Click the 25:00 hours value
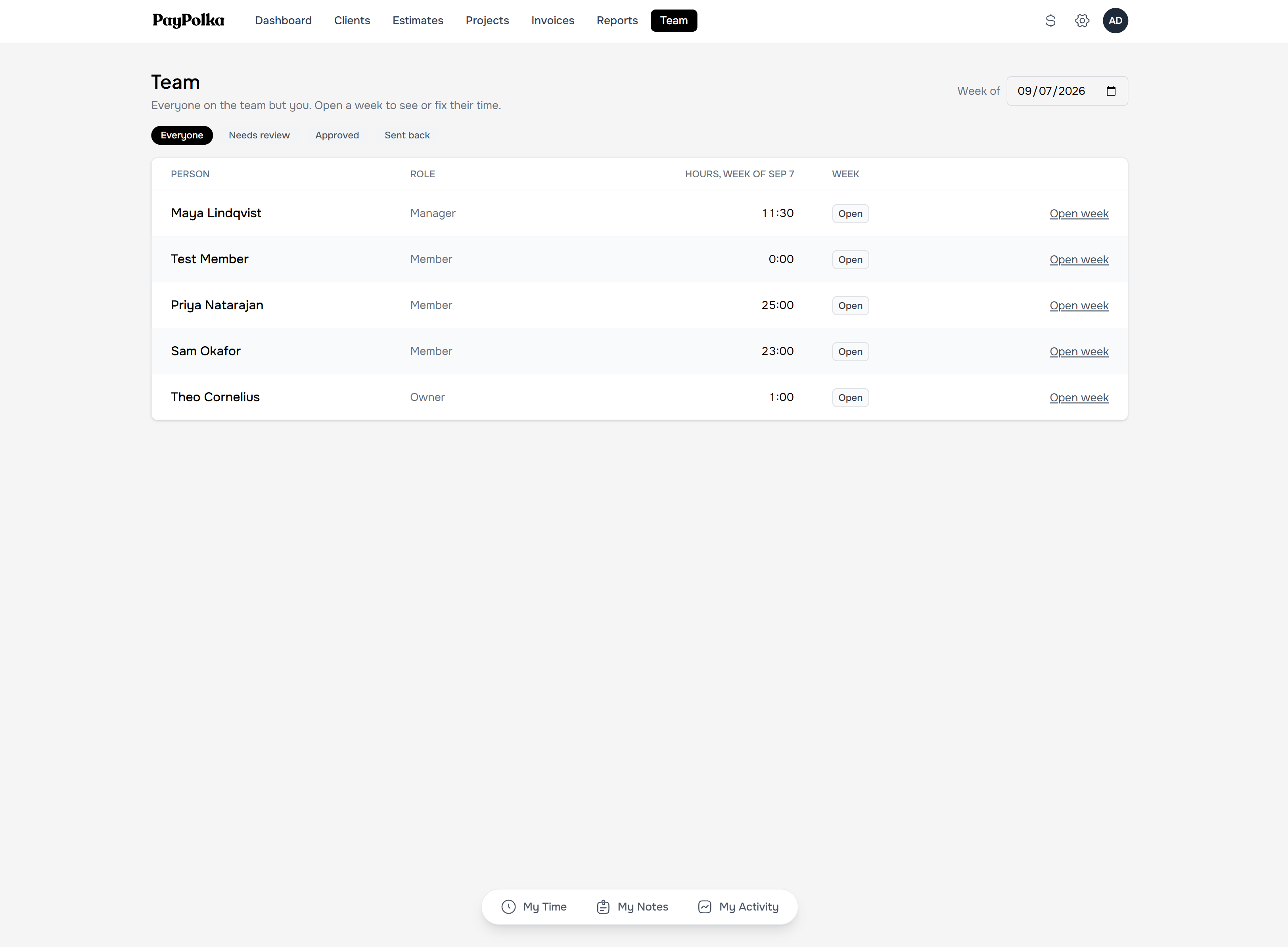 point(777,305)
